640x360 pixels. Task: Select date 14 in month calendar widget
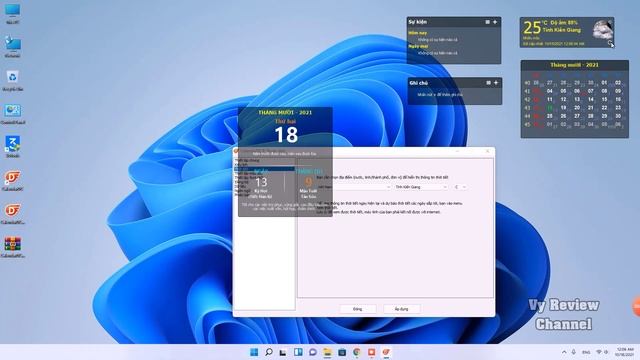[x=591, y=99]
